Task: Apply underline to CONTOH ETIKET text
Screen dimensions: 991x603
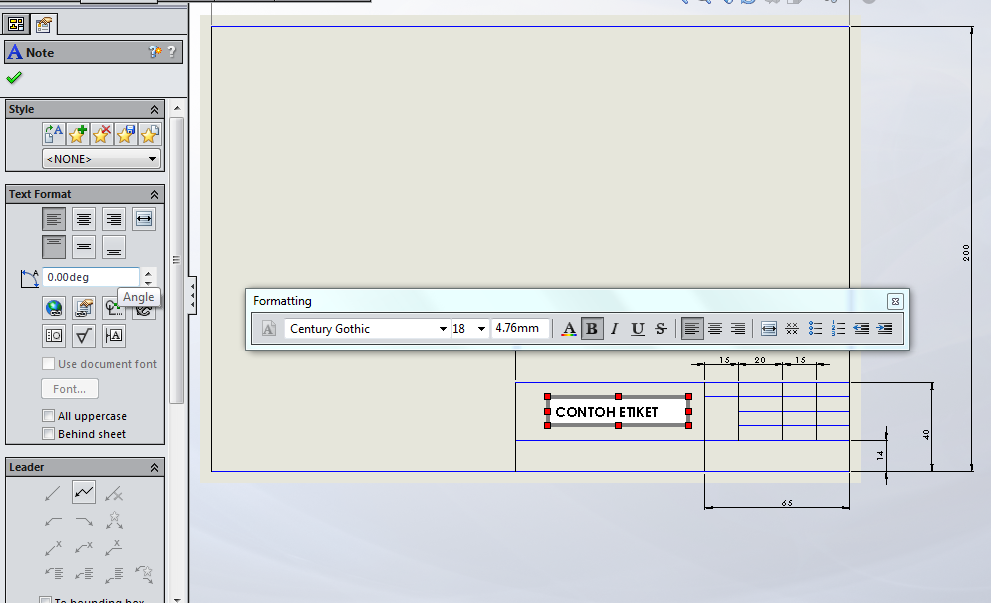Action: point(638,328)
